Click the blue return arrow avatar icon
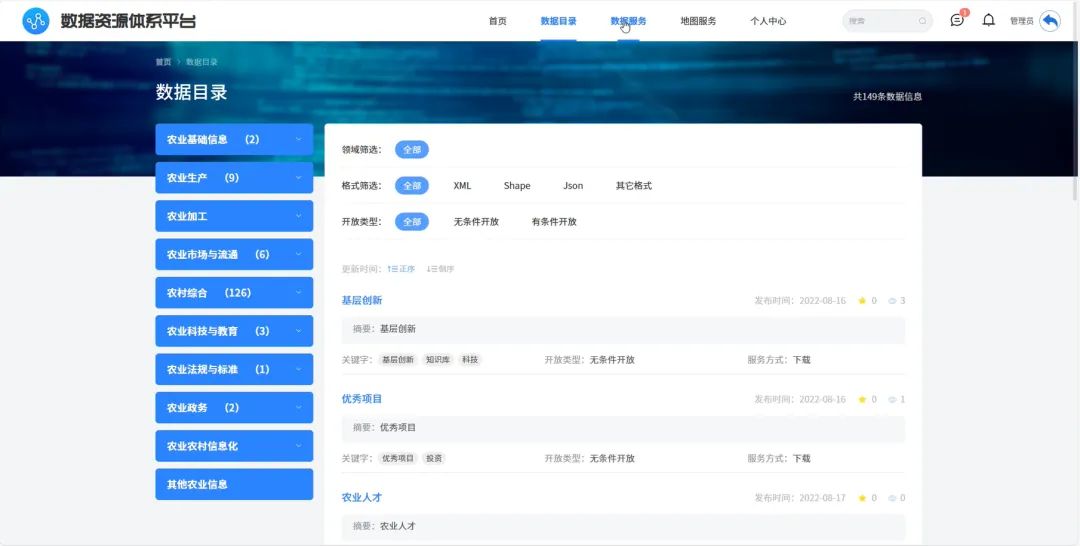 point(1049,21)
